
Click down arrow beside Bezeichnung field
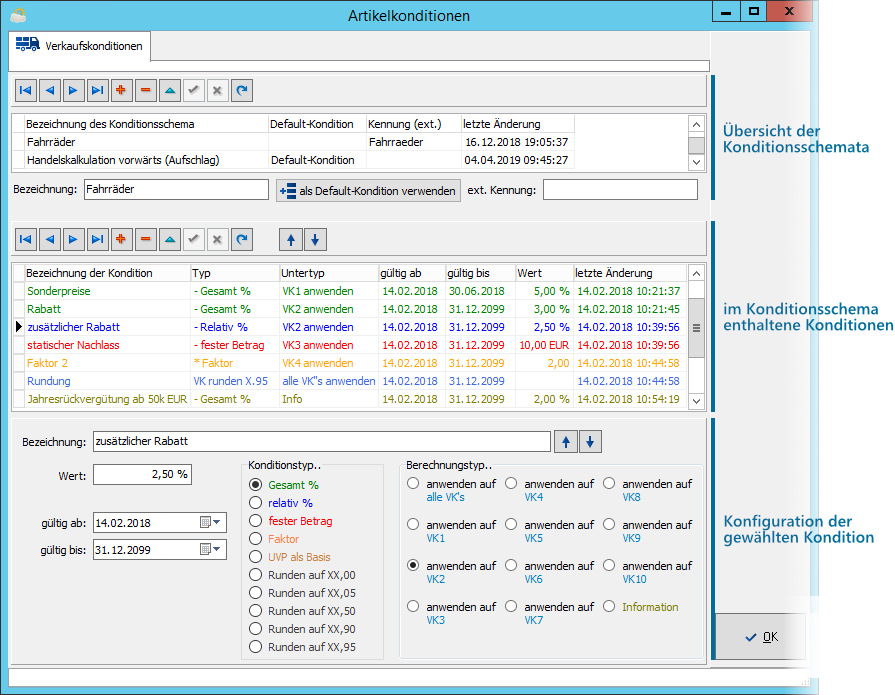[x=590, y=442]
